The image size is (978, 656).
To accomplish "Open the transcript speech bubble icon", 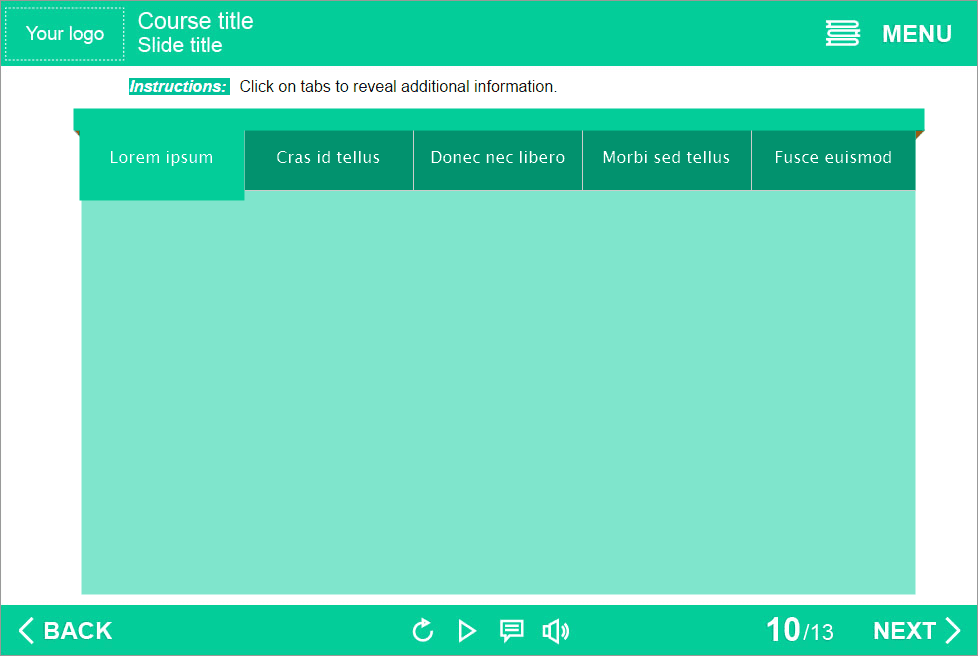I will (511, 631).
